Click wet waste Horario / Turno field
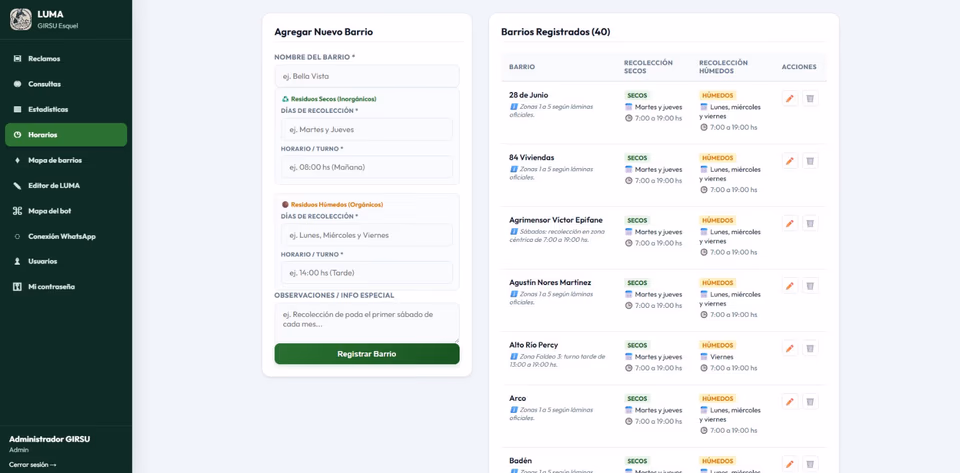Screen dimensions: 960x473 367,273
